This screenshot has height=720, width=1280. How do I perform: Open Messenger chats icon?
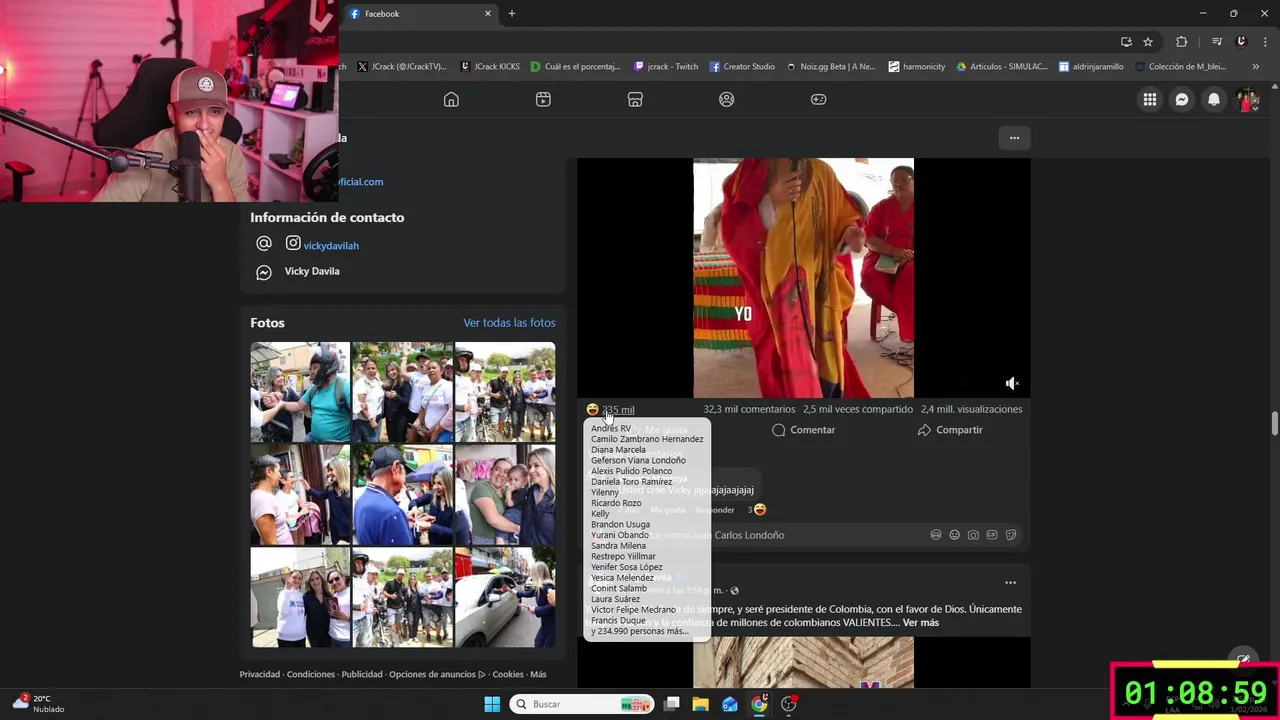(x=1182, y=99)
